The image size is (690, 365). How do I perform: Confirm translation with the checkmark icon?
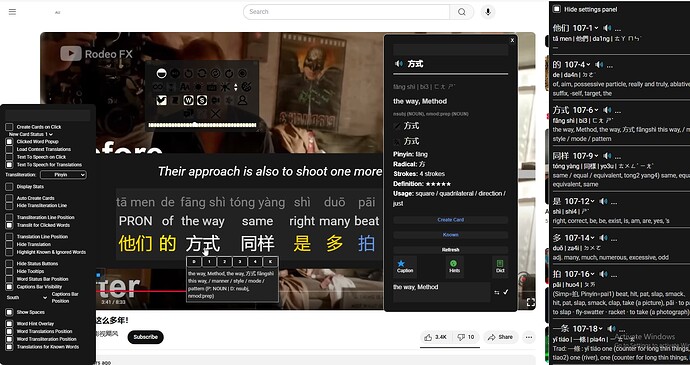[x=506, y=292]
